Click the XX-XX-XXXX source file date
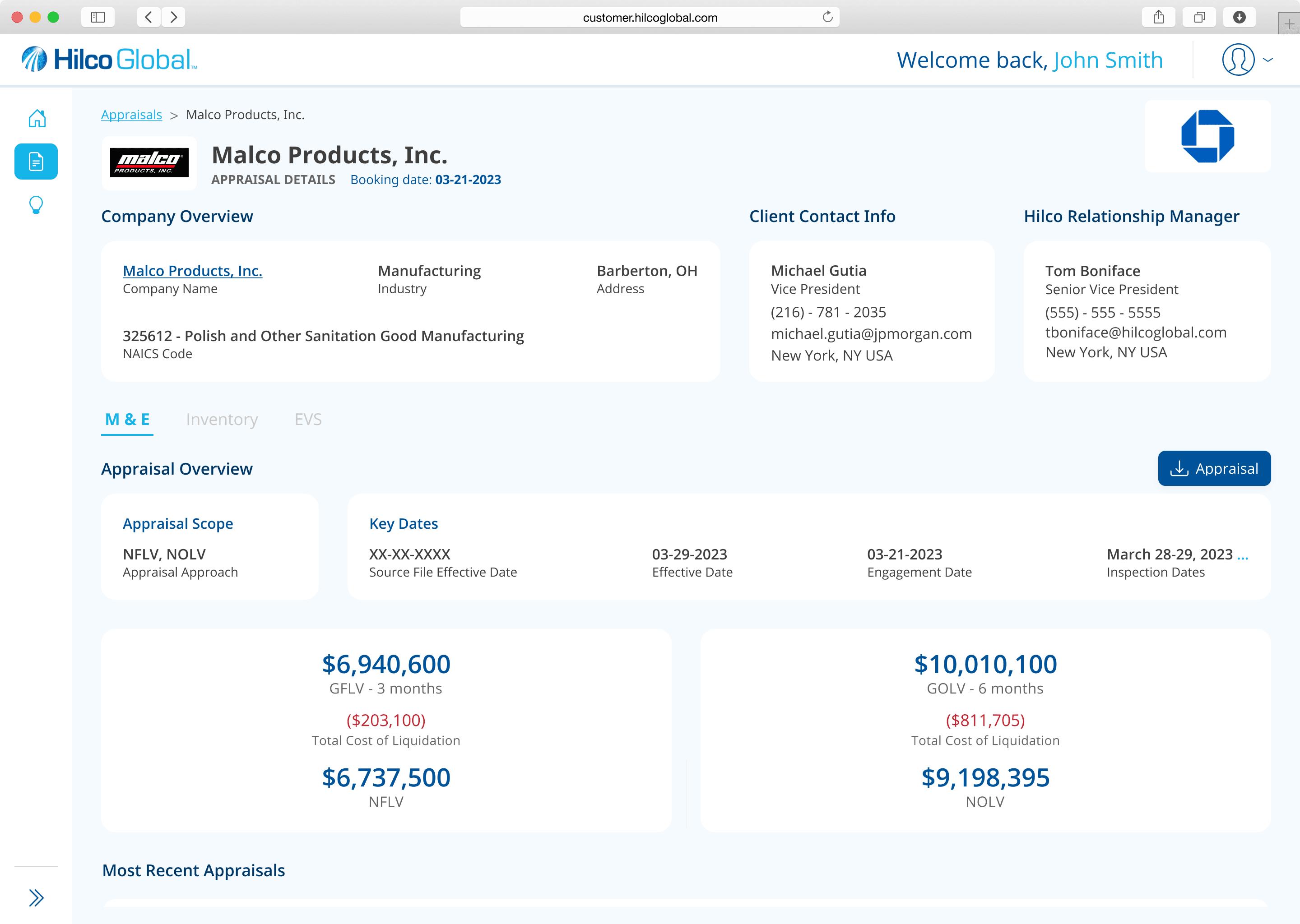 click(409, 555)
